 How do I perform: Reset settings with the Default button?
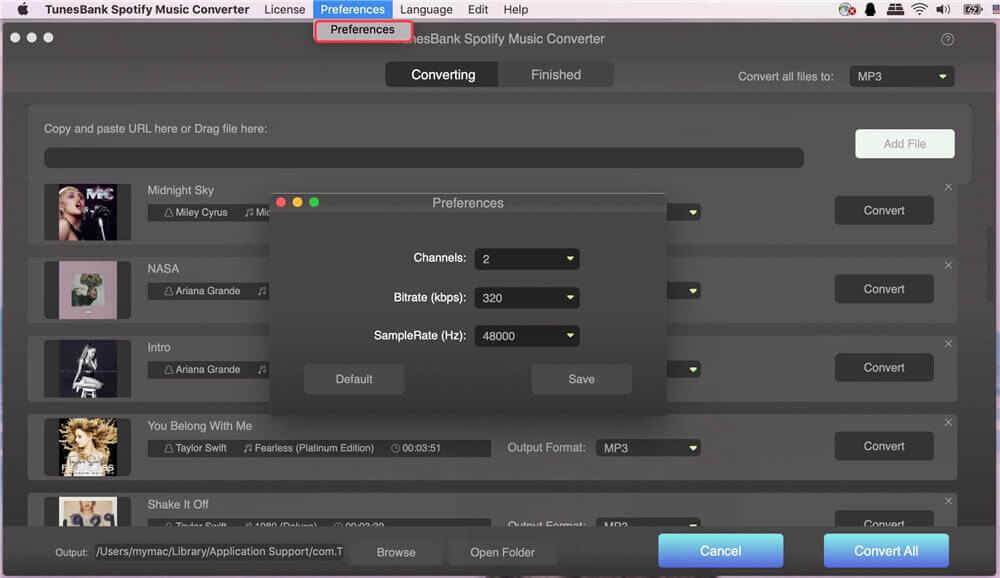[x=354, y=379]
